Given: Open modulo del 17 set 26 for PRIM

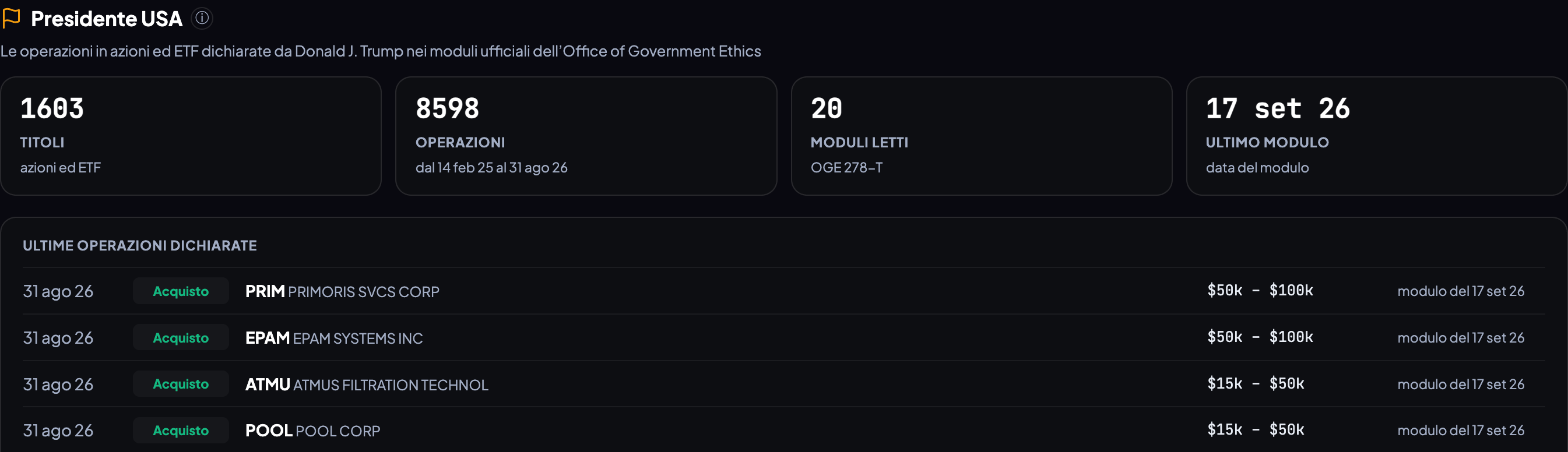Looking at the screenshot, I should pos(1461,291).
